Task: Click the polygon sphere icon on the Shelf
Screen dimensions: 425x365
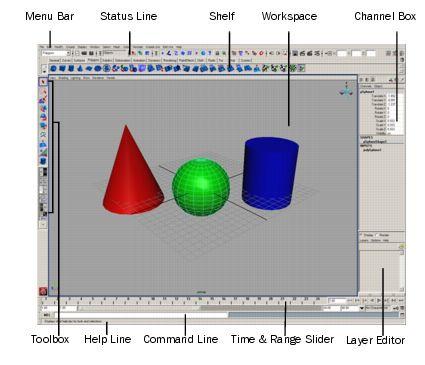Action: (x=53, y=69)
